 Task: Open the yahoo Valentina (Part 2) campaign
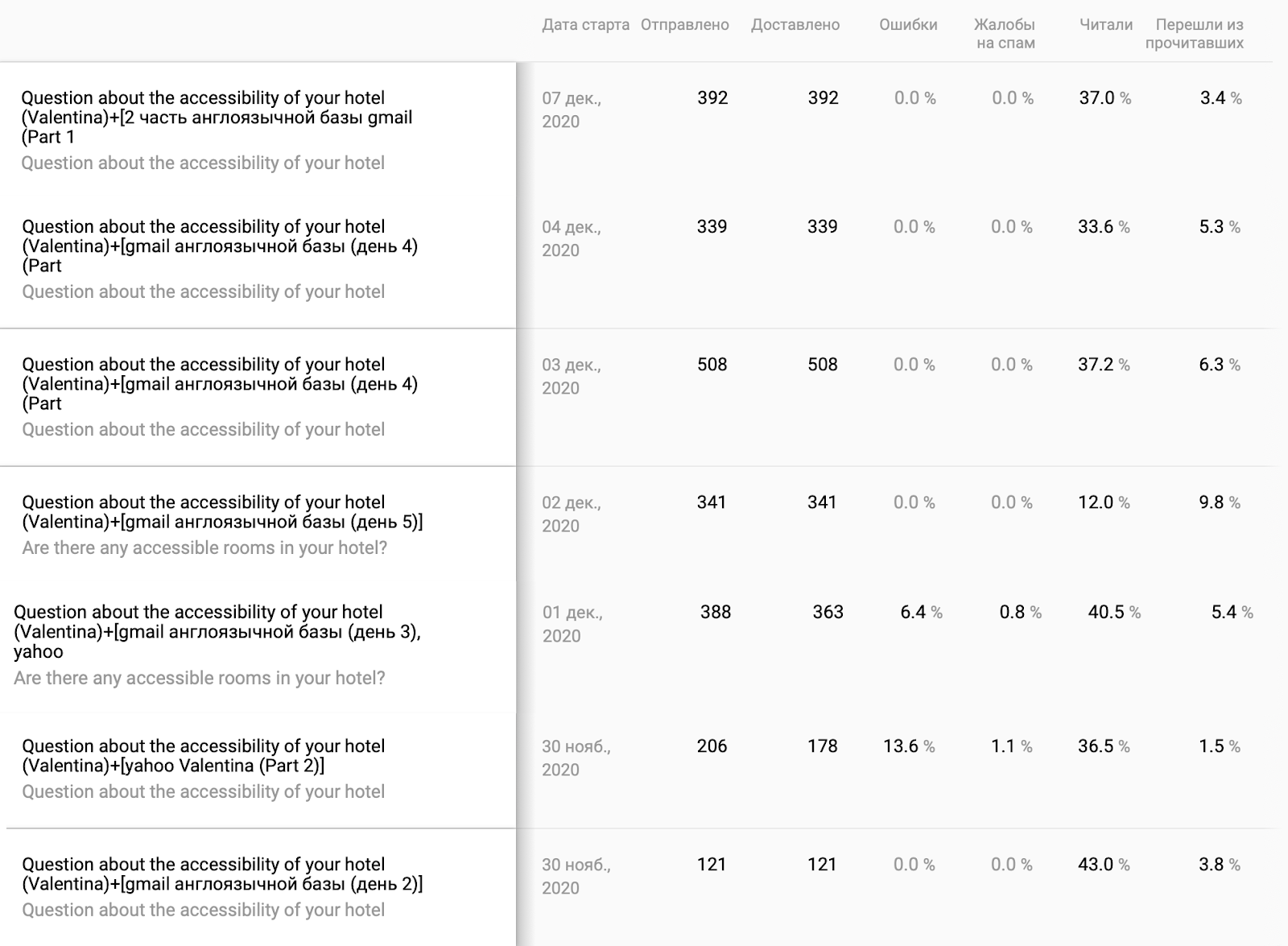(x=204, y=755)
